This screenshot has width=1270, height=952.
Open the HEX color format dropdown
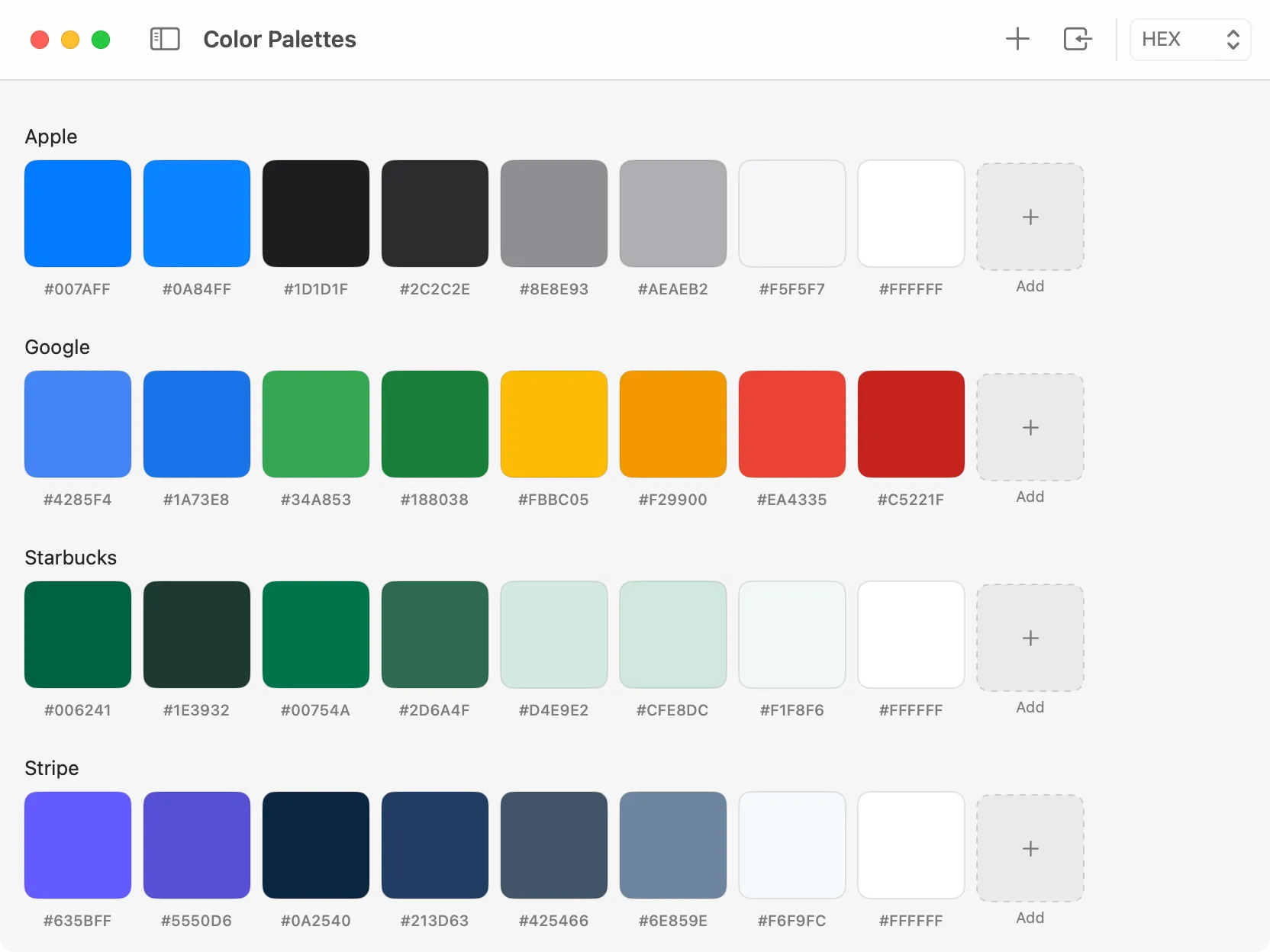coord(1189,40)
